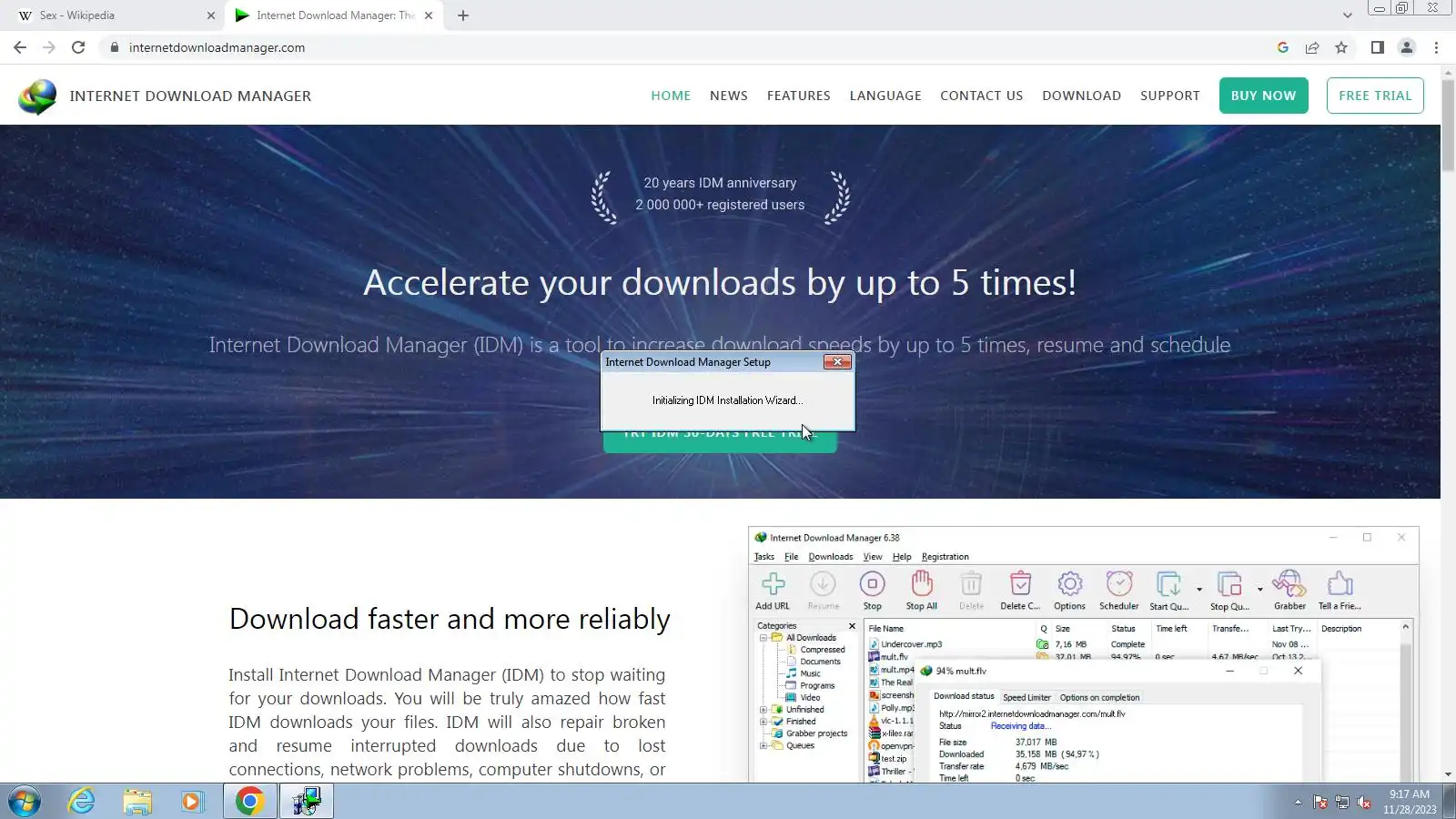Open the Action Center flag icon
This screenshot has height=819, width=1456.
1320,803
